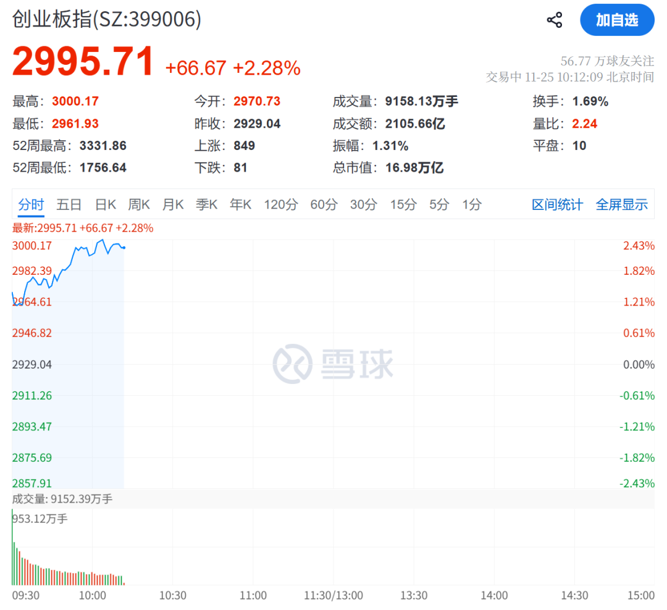Switch to 120分 chart interval
The image size is (667, 610).
(281, 205)
